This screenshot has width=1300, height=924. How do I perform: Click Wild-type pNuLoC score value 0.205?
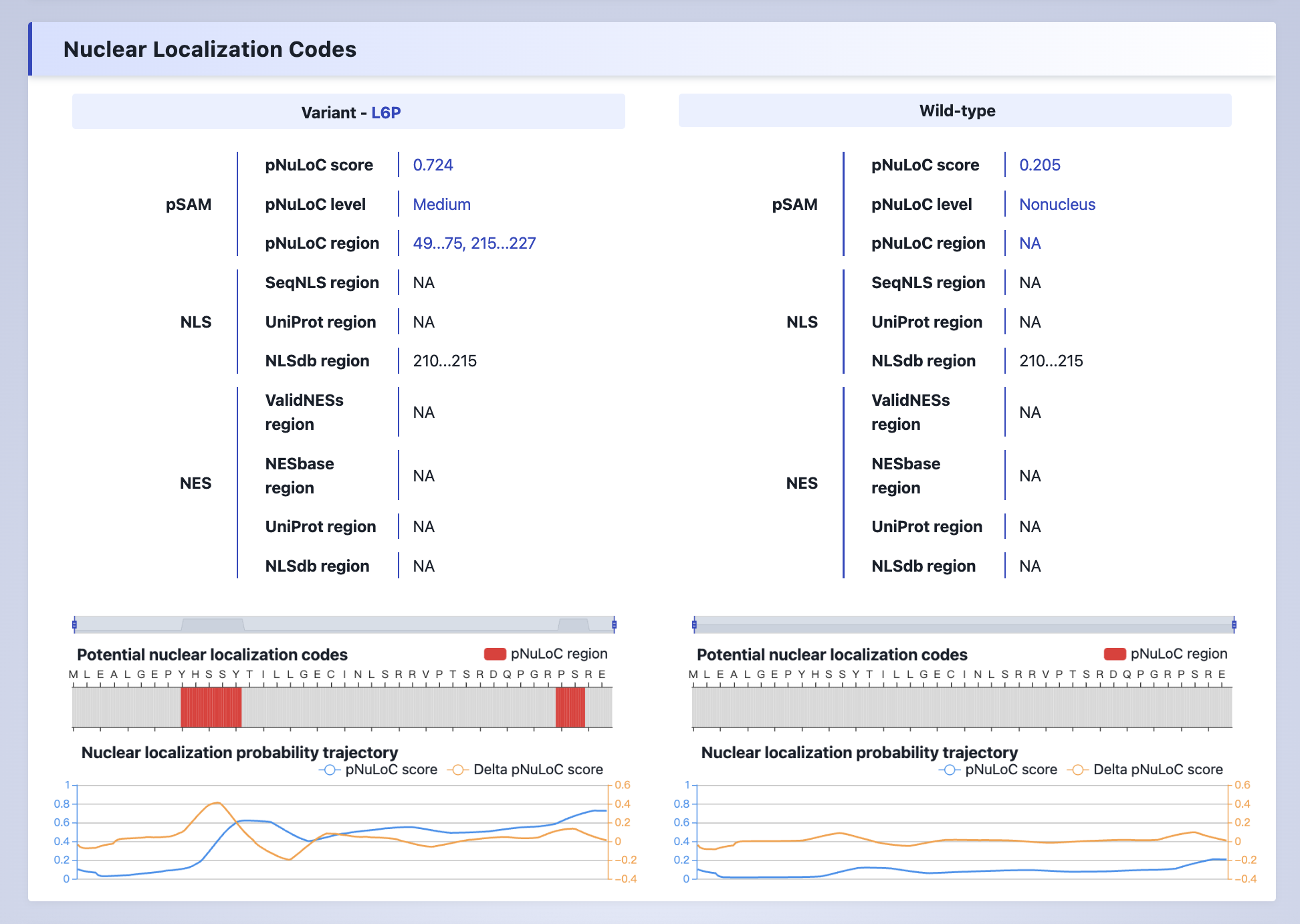1039,165
